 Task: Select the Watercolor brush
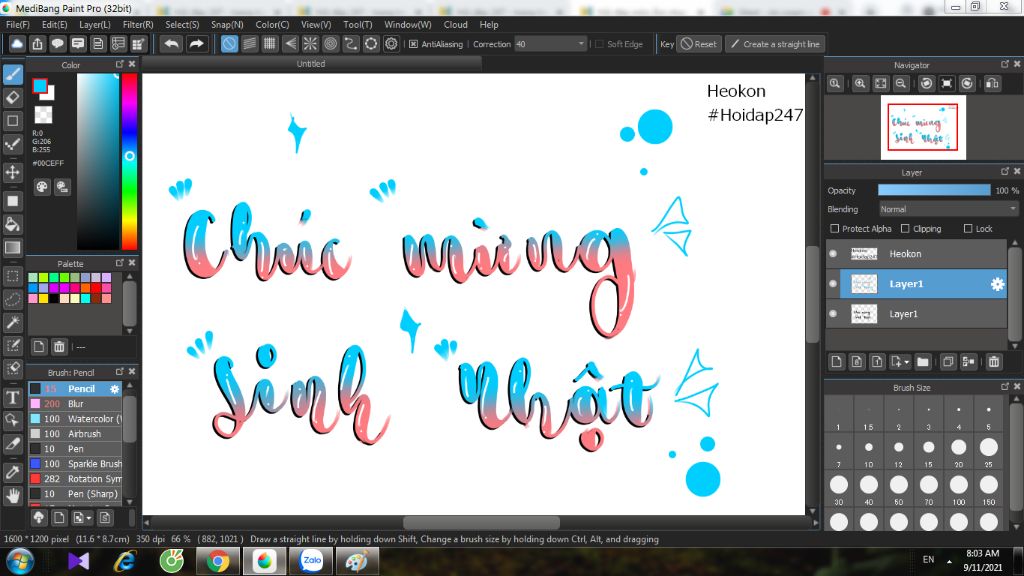[x=75, y=419]
